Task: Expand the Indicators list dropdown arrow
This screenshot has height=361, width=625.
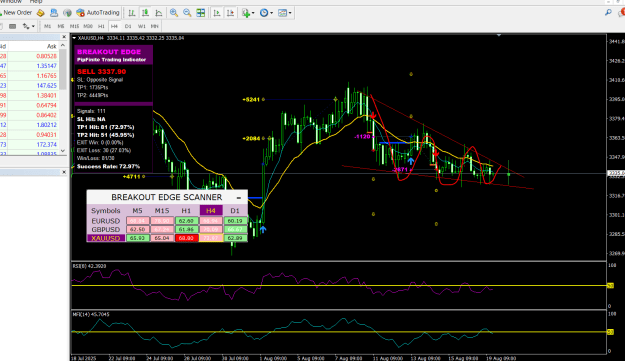Action: (x=253, y=13)
